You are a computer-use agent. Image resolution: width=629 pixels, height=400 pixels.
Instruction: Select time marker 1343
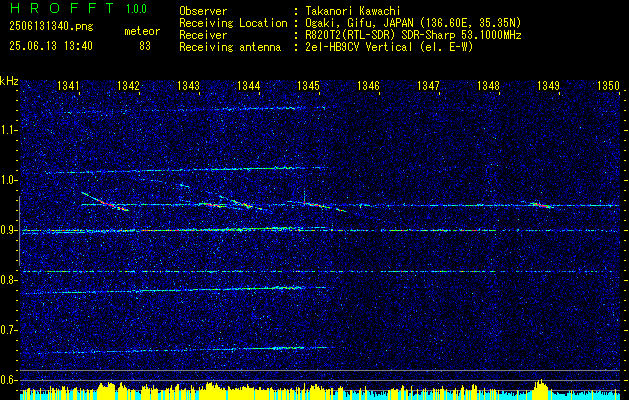189,85
